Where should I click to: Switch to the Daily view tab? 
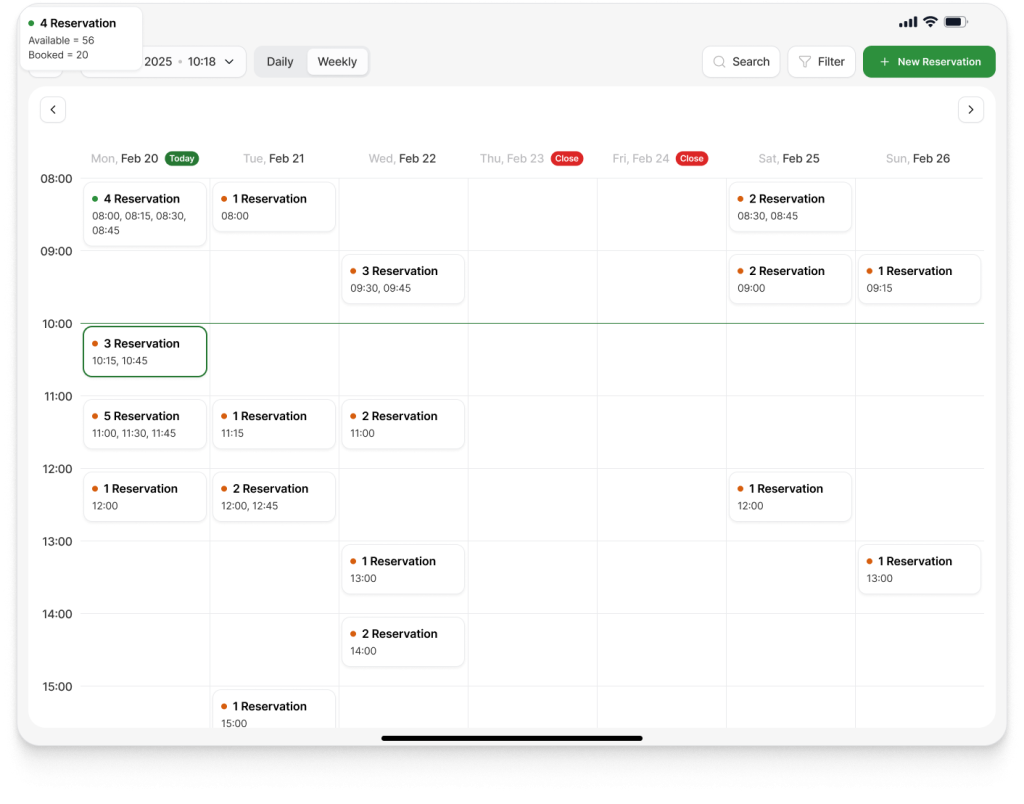[280, 62]
